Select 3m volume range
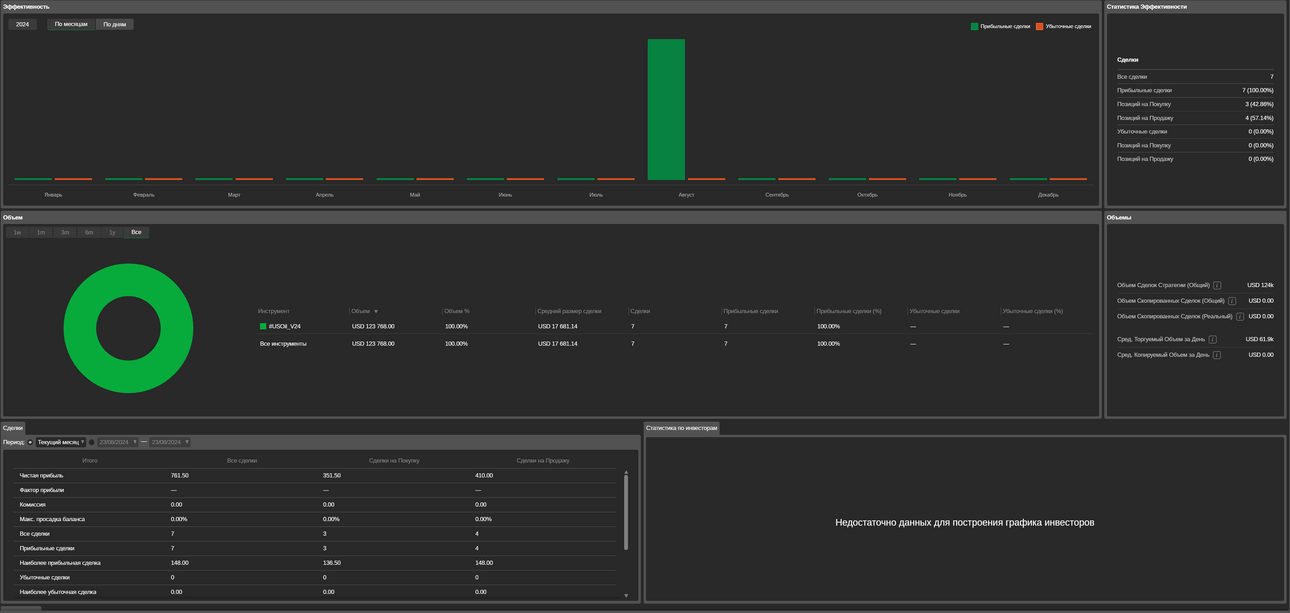Image resolution: width=1290 pixels, height=613 pixels. click(65, 232)
